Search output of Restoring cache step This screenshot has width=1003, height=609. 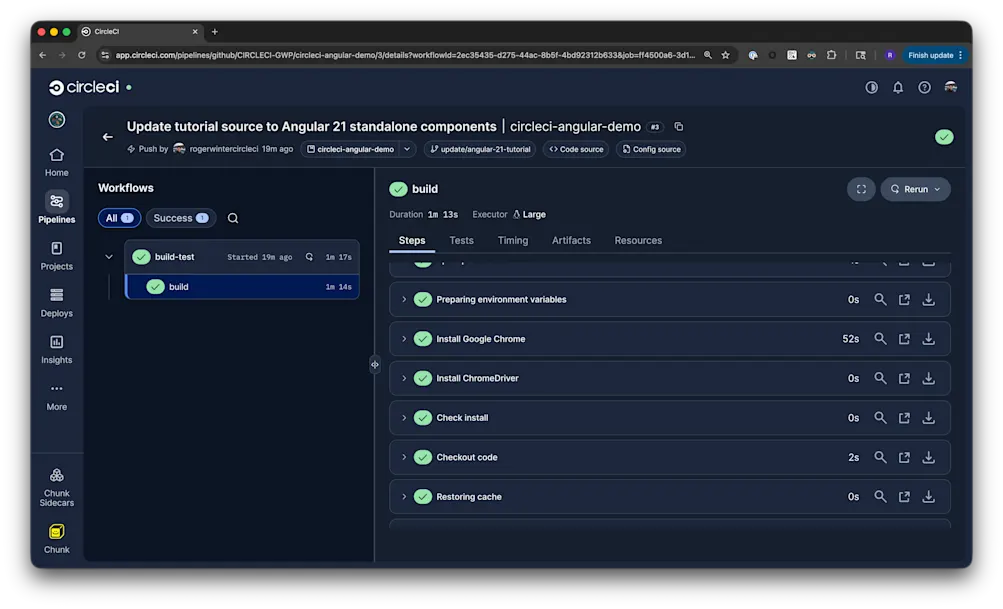(880, 497)
